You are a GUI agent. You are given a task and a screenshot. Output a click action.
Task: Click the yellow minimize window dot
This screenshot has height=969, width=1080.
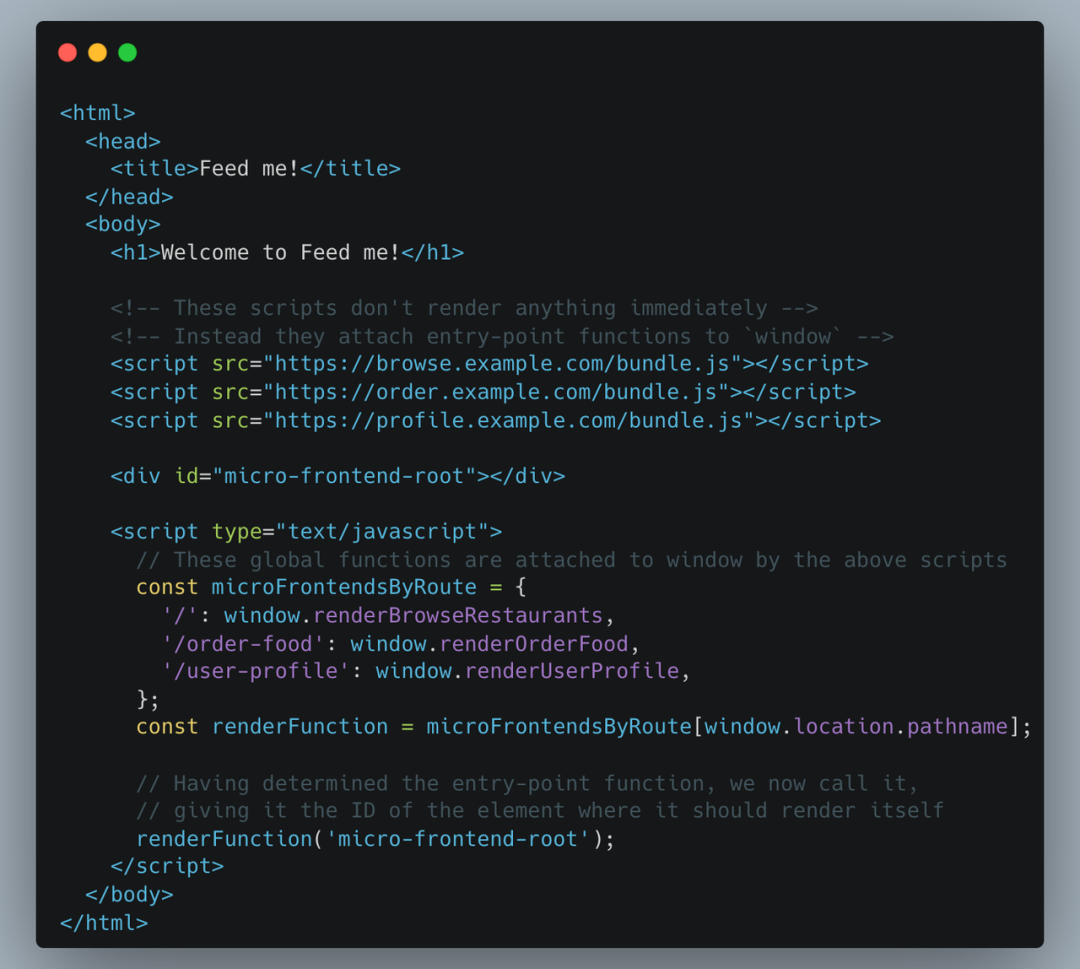pyautogui.click(x=98, y=53)
